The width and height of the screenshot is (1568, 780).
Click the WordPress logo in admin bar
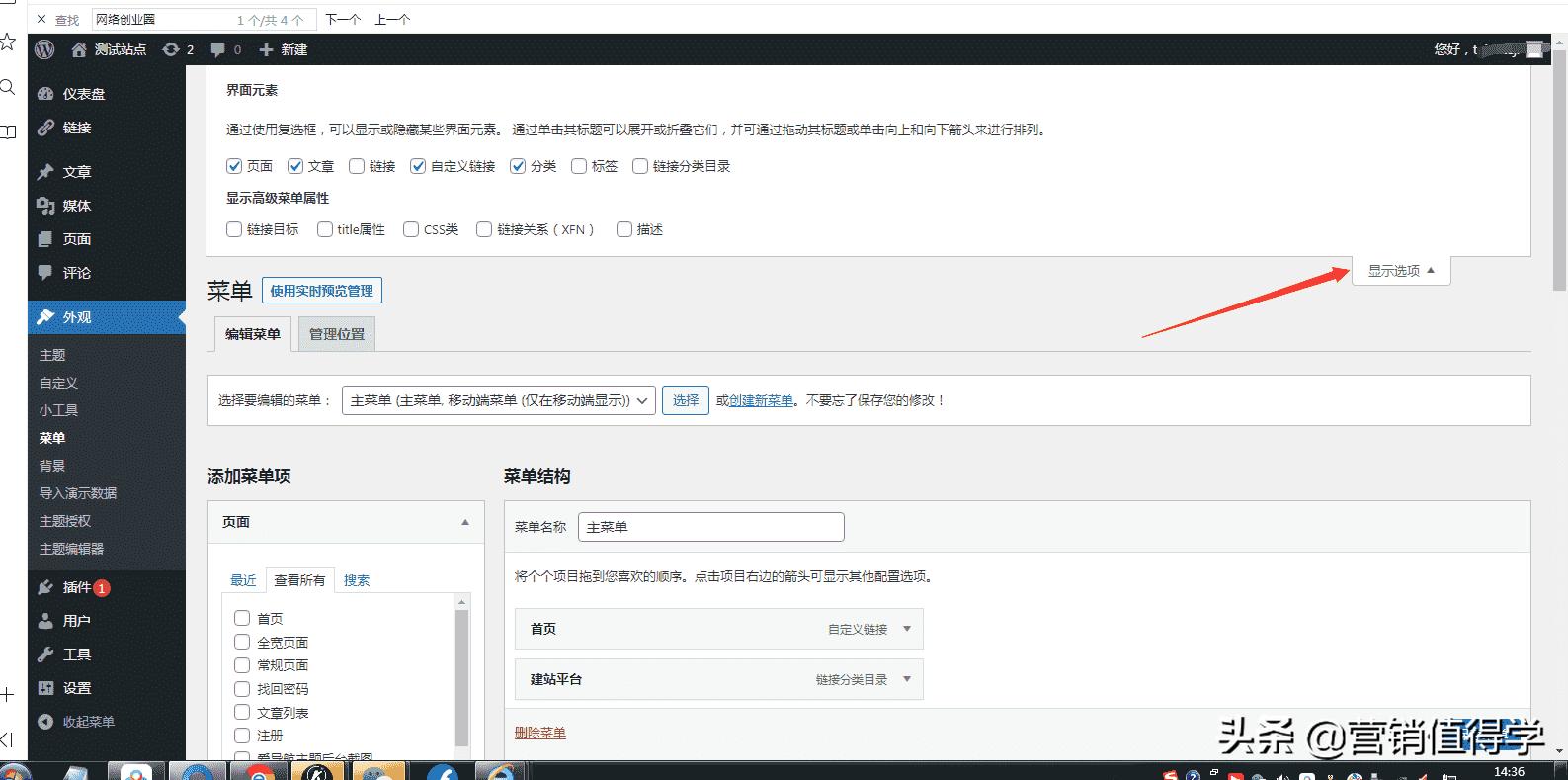coord(44,49)
